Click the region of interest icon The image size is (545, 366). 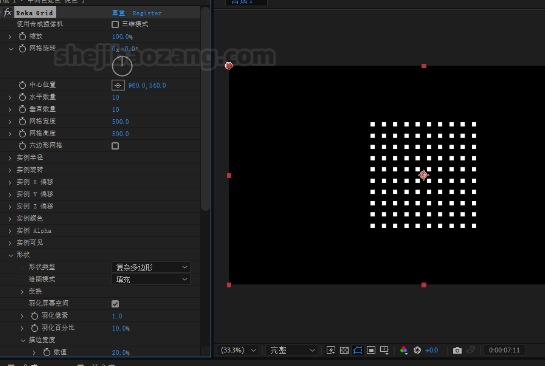pyautogui.click(x=371, y=350)
